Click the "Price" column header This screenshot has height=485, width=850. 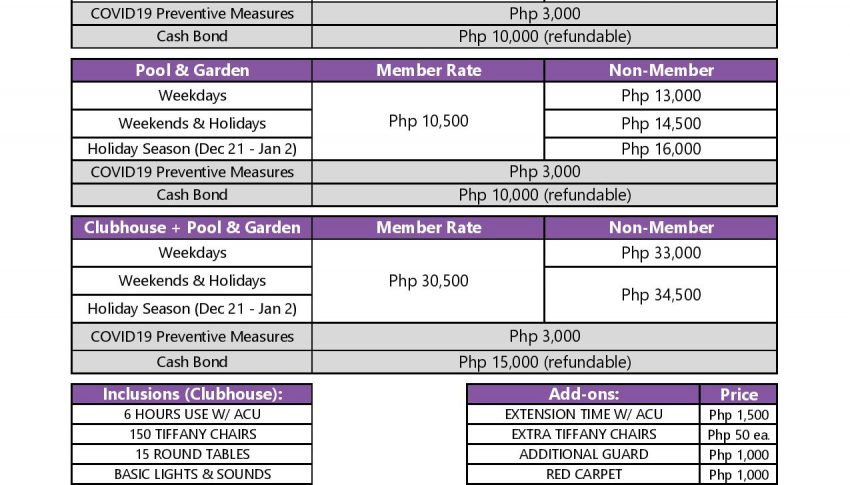(739, 394)
